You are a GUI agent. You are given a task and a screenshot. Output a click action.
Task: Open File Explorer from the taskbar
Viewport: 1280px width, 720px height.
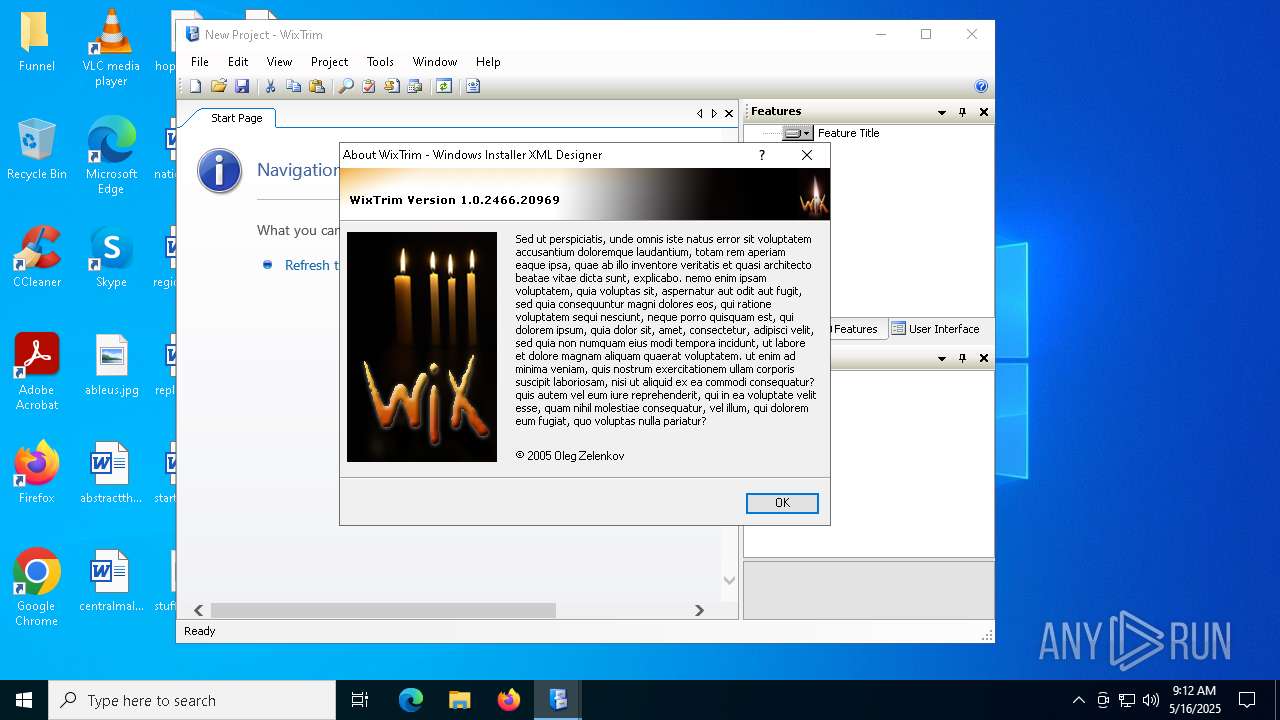[x=459, y=700]
